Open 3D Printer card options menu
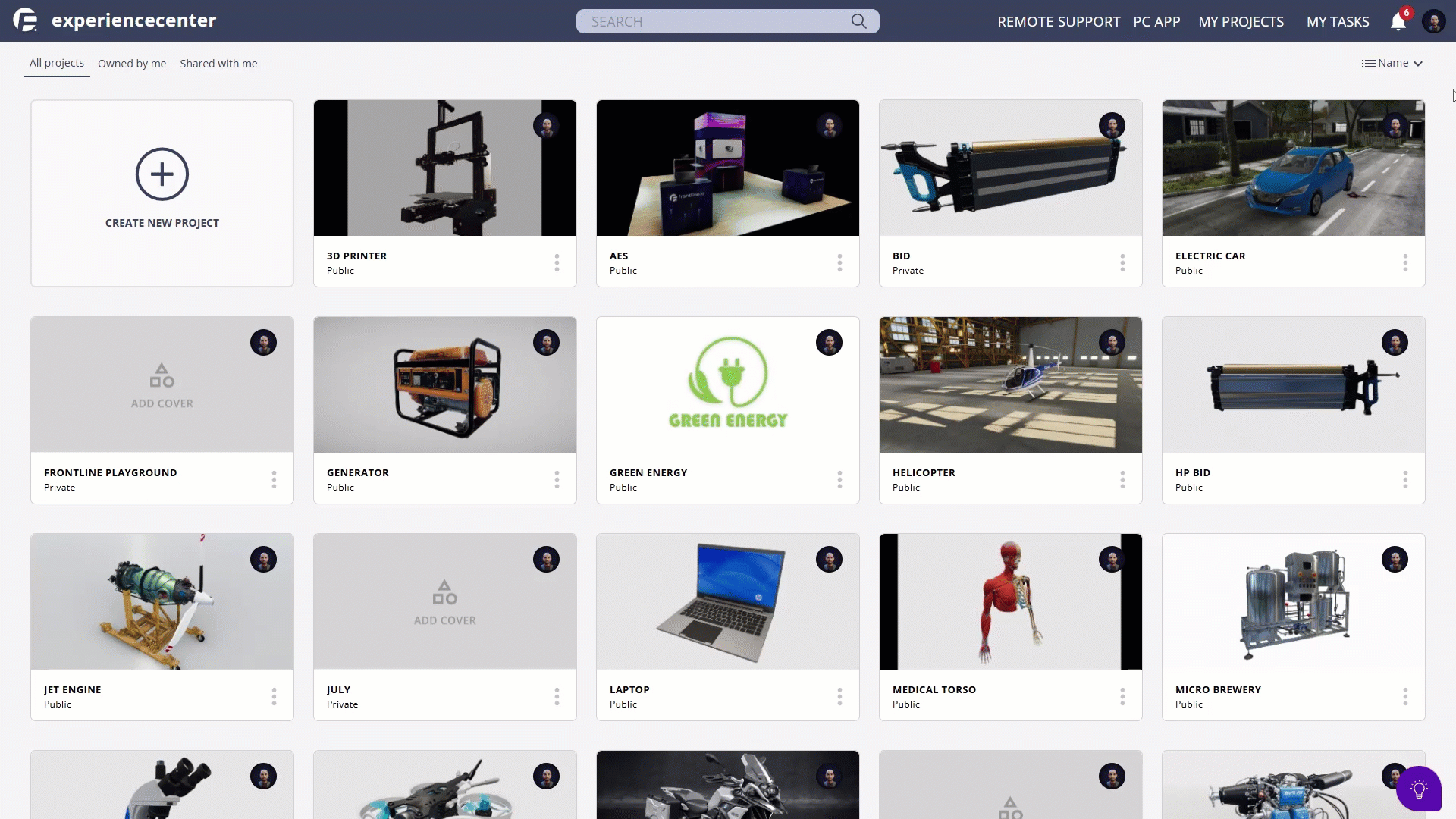Viewport: 1456px width, 819px height. tap(557, 262)
